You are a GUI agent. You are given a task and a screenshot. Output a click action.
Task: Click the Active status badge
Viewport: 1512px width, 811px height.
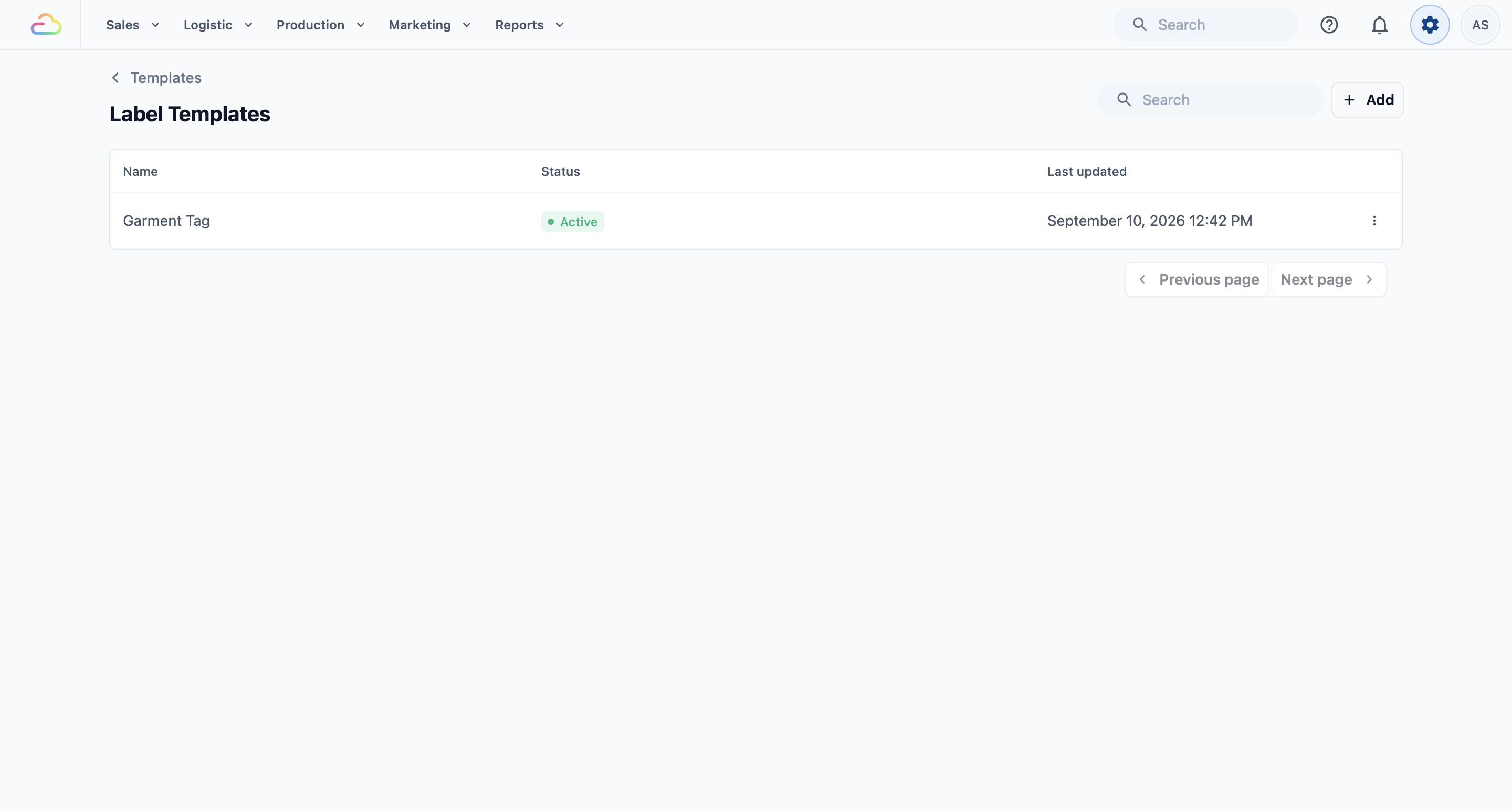pyautogui.click(x=572, y=222)
